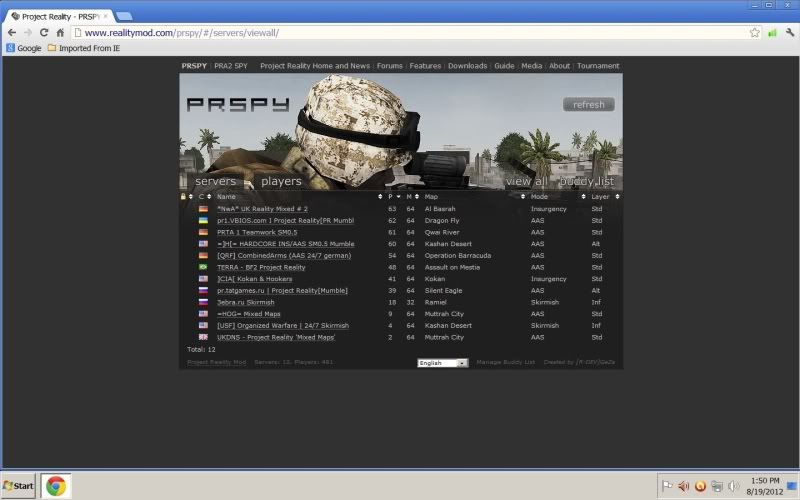Click the Action Center flag tray icon
The width and height of the screenshot is (800, 500).
[667, 486]
